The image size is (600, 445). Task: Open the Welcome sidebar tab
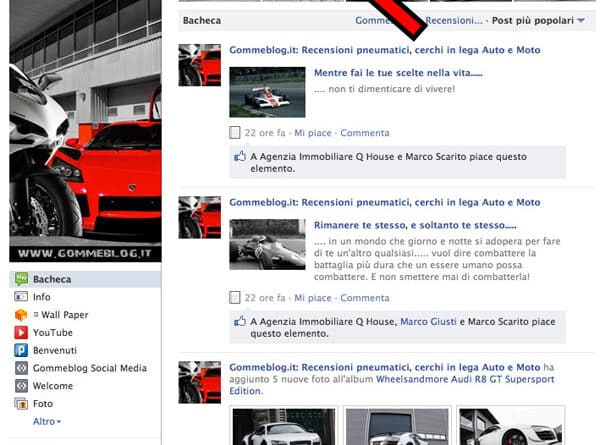pos(85,386)
